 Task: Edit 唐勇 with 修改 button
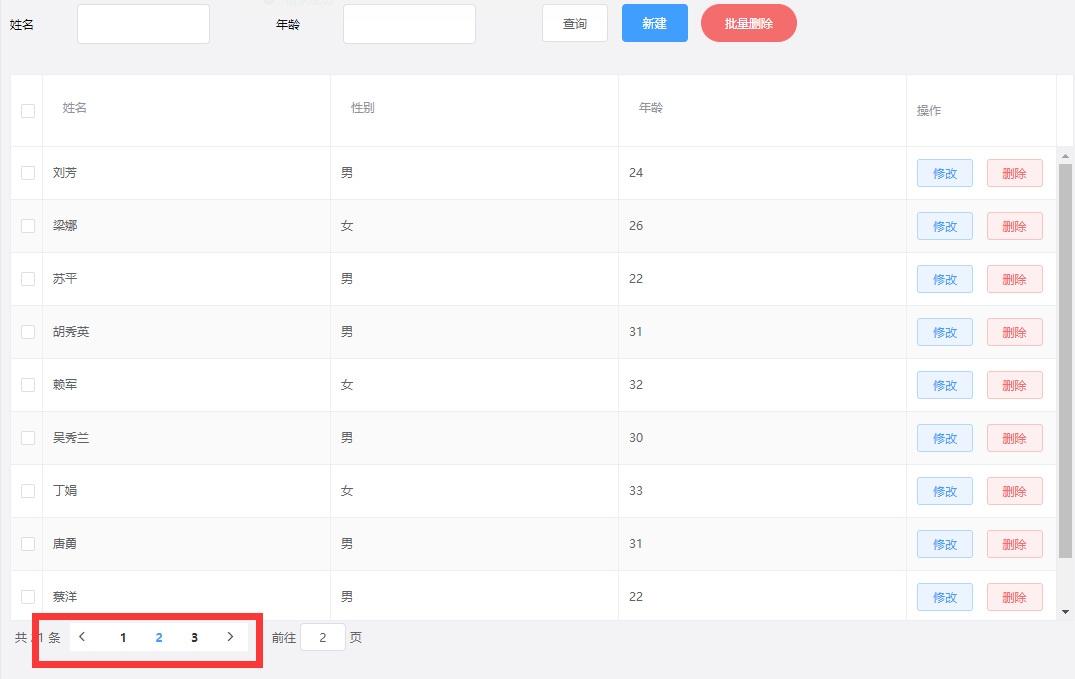[x=945, y=544]
